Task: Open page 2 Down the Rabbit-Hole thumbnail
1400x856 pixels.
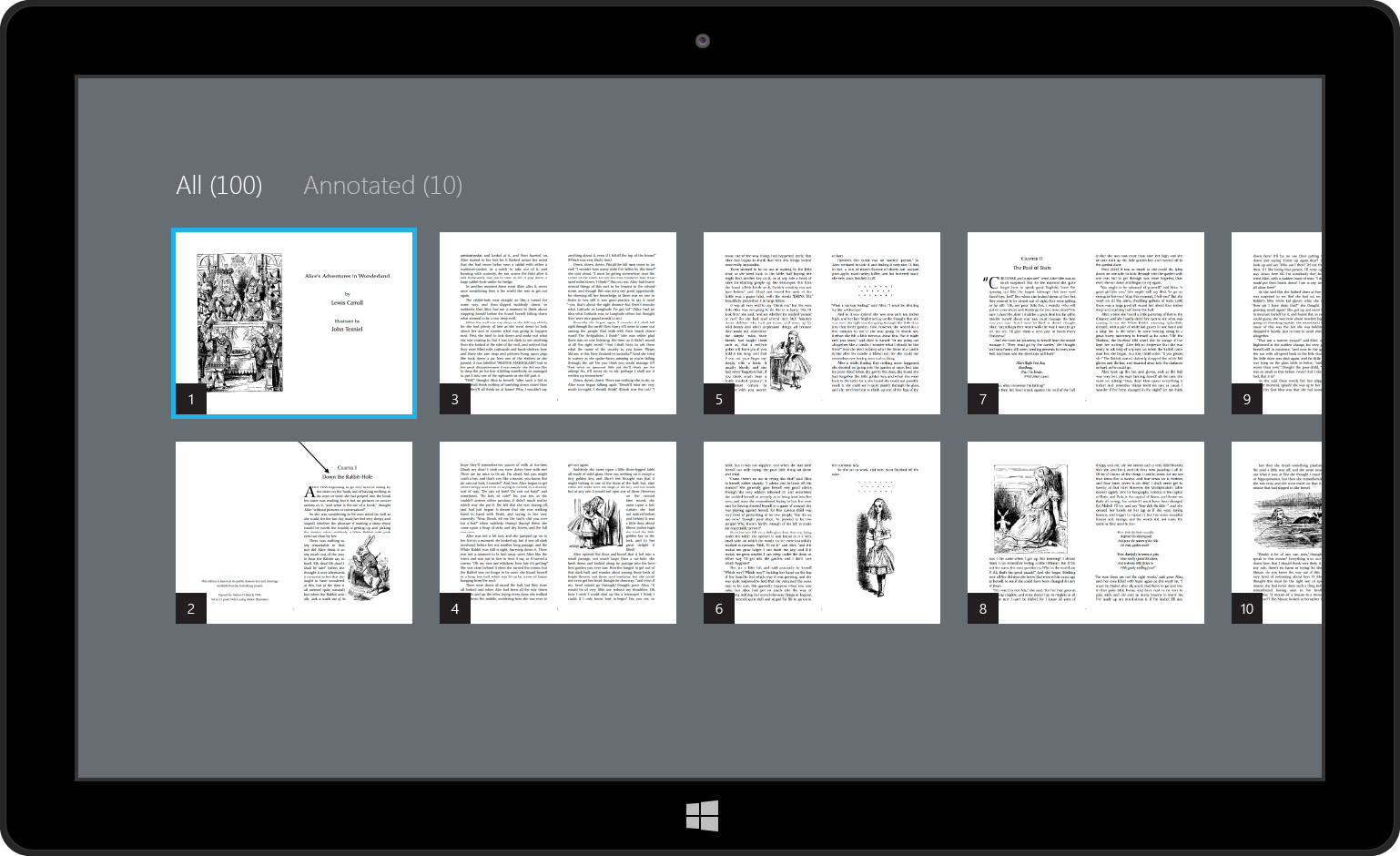Action: 294,533
